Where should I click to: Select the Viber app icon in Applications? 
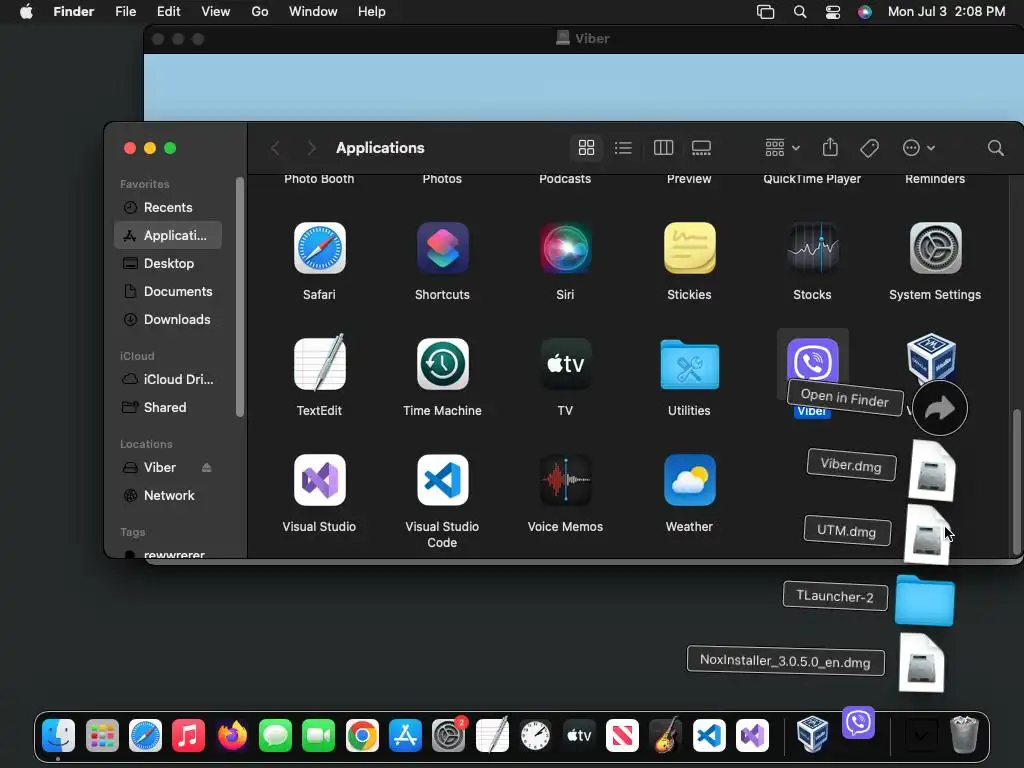click(x=812, y=358)
